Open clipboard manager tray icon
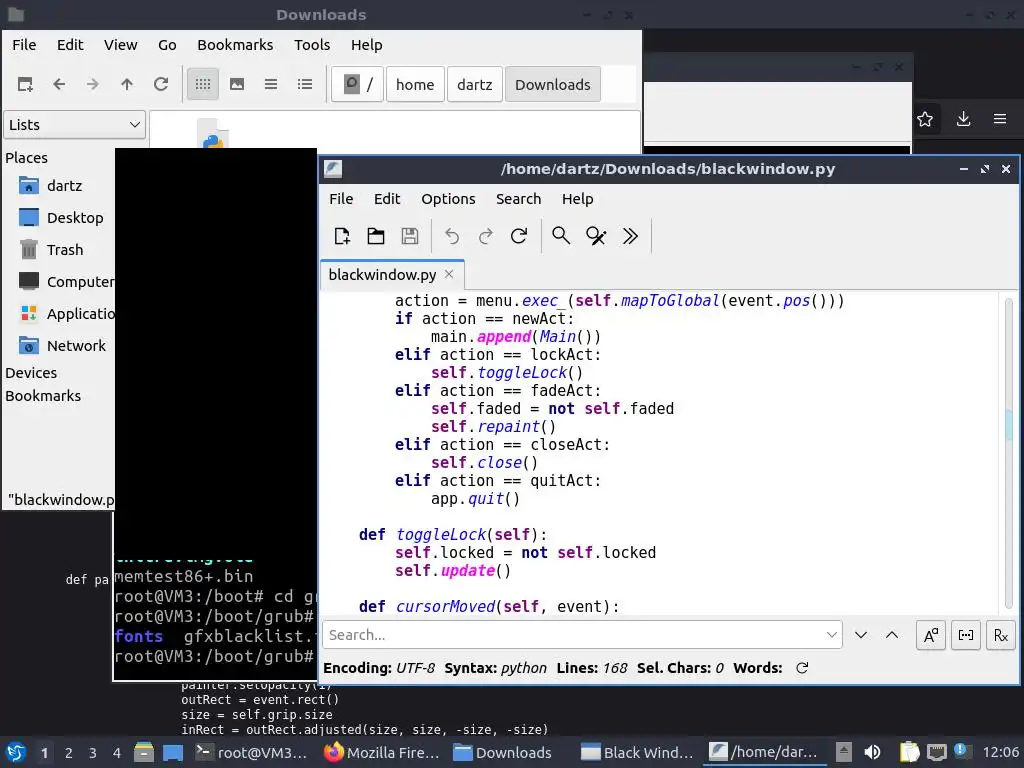 [908, 752]
